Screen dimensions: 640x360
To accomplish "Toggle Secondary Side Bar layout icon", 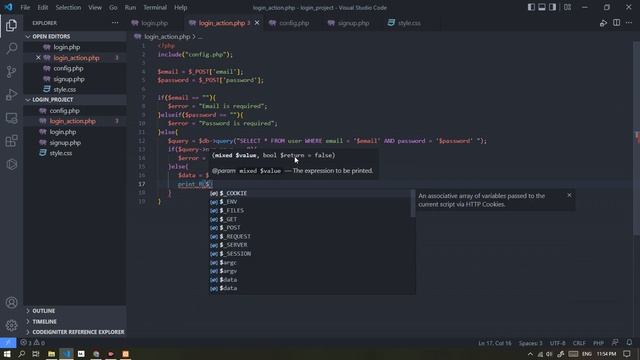I will coord(552,7).
